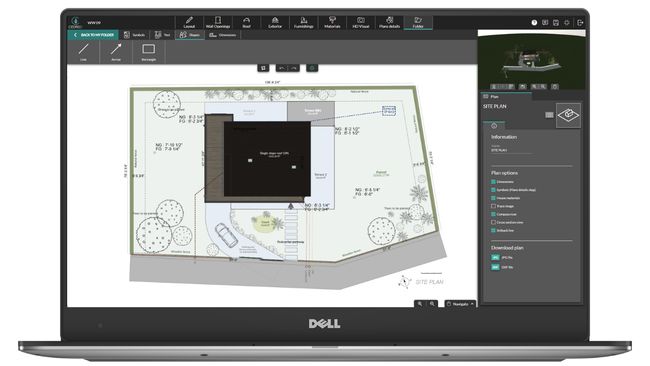650x366 pixels.
Task: Click the plan name input field
Action: coord(511,150)
